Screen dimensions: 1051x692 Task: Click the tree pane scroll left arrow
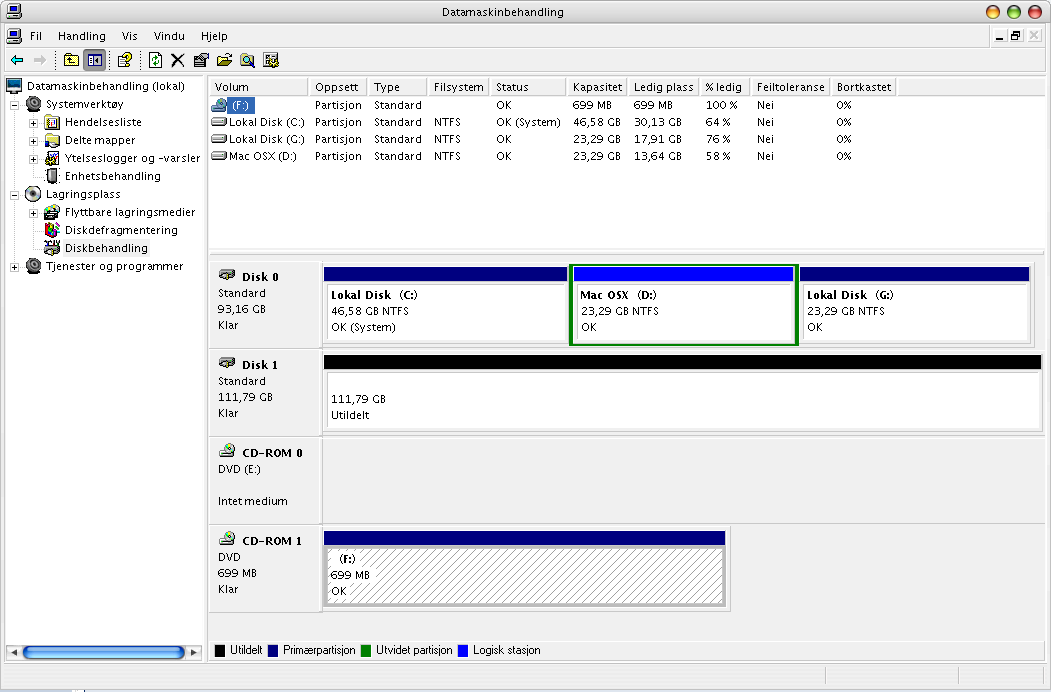(13, 652)
